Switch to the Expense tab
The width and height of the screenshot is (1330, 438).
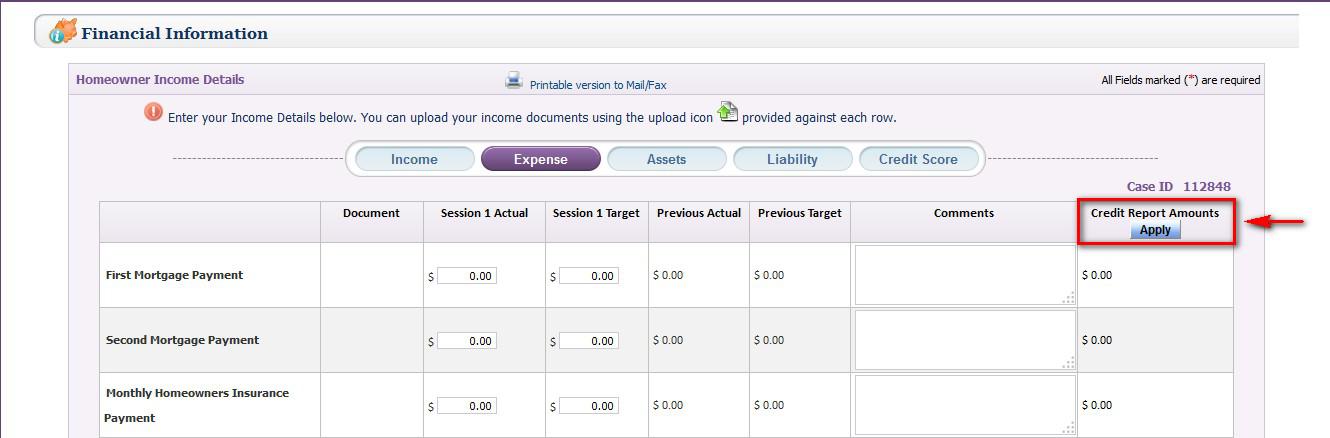[540, 159]
